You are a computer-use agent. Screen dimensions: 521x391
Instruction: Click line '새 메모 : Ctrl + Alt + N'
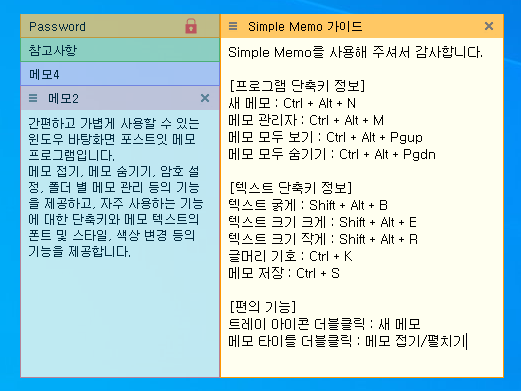[x=292, y=103]
